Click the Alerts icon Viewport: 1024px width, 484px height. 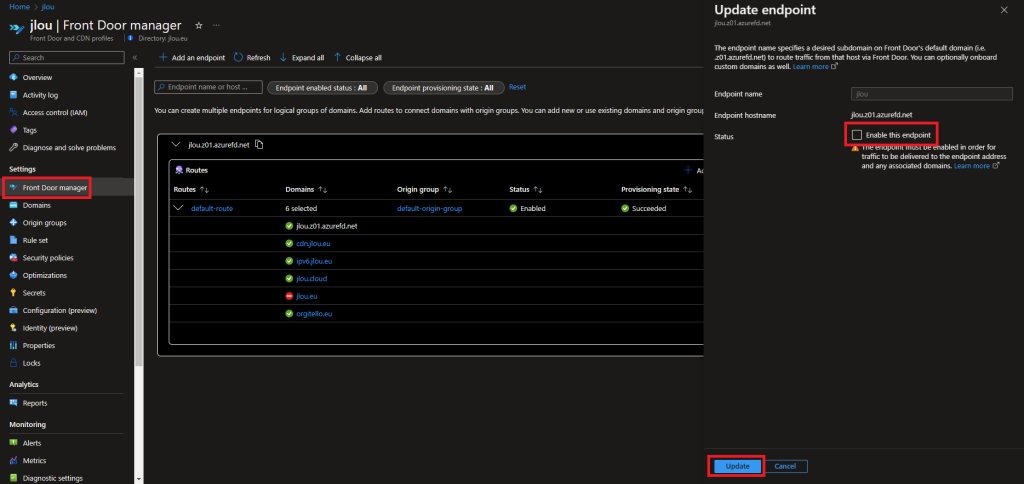pos(14,443)
